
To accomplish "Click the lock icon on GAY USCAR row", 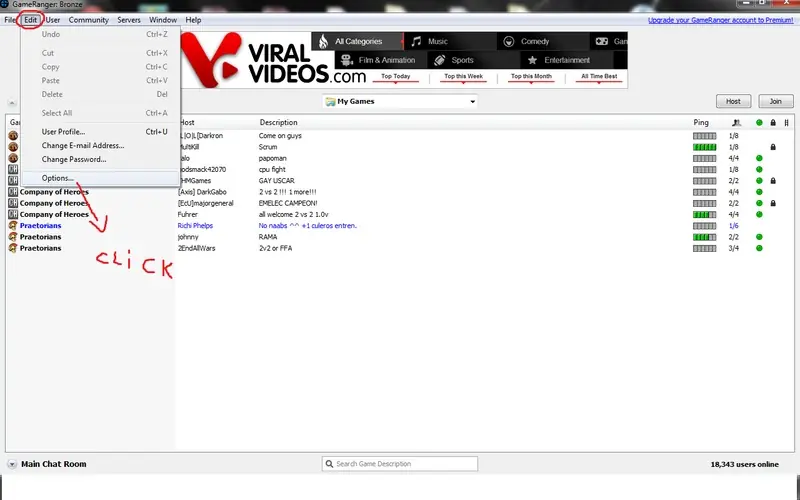I will click(773, 181).
